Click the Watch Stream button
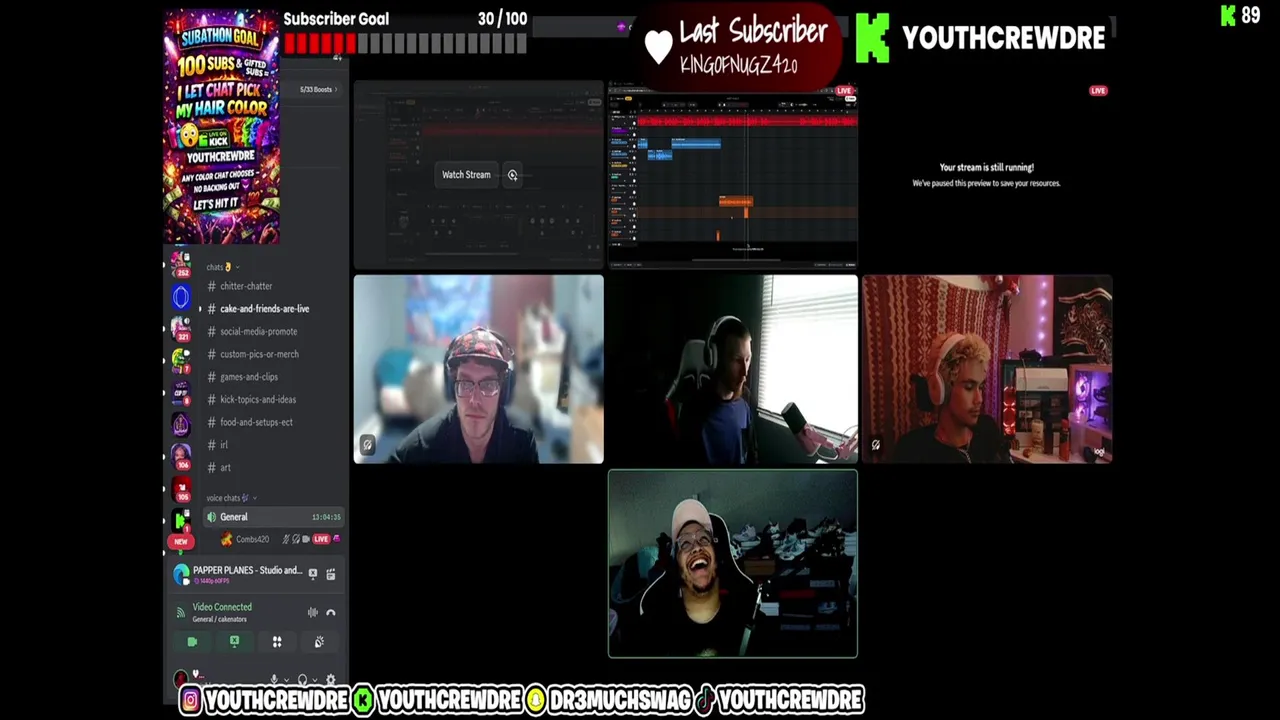Screen dimensions: 1280x720 point(467,175)
